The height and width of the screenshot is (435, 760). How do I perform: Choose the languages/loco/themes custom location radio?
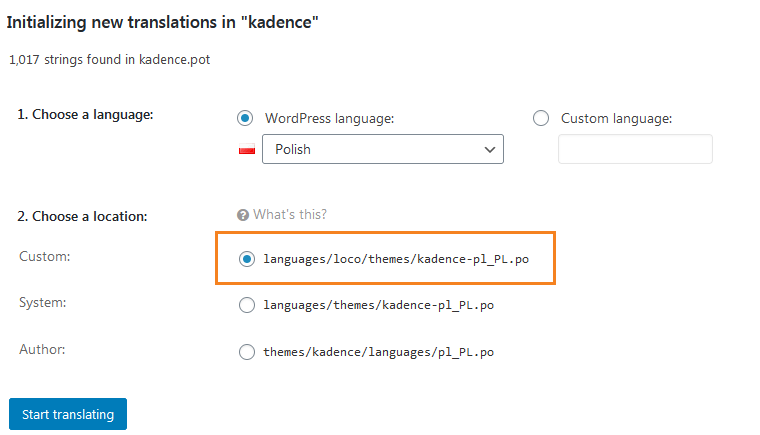pos(247,259)
